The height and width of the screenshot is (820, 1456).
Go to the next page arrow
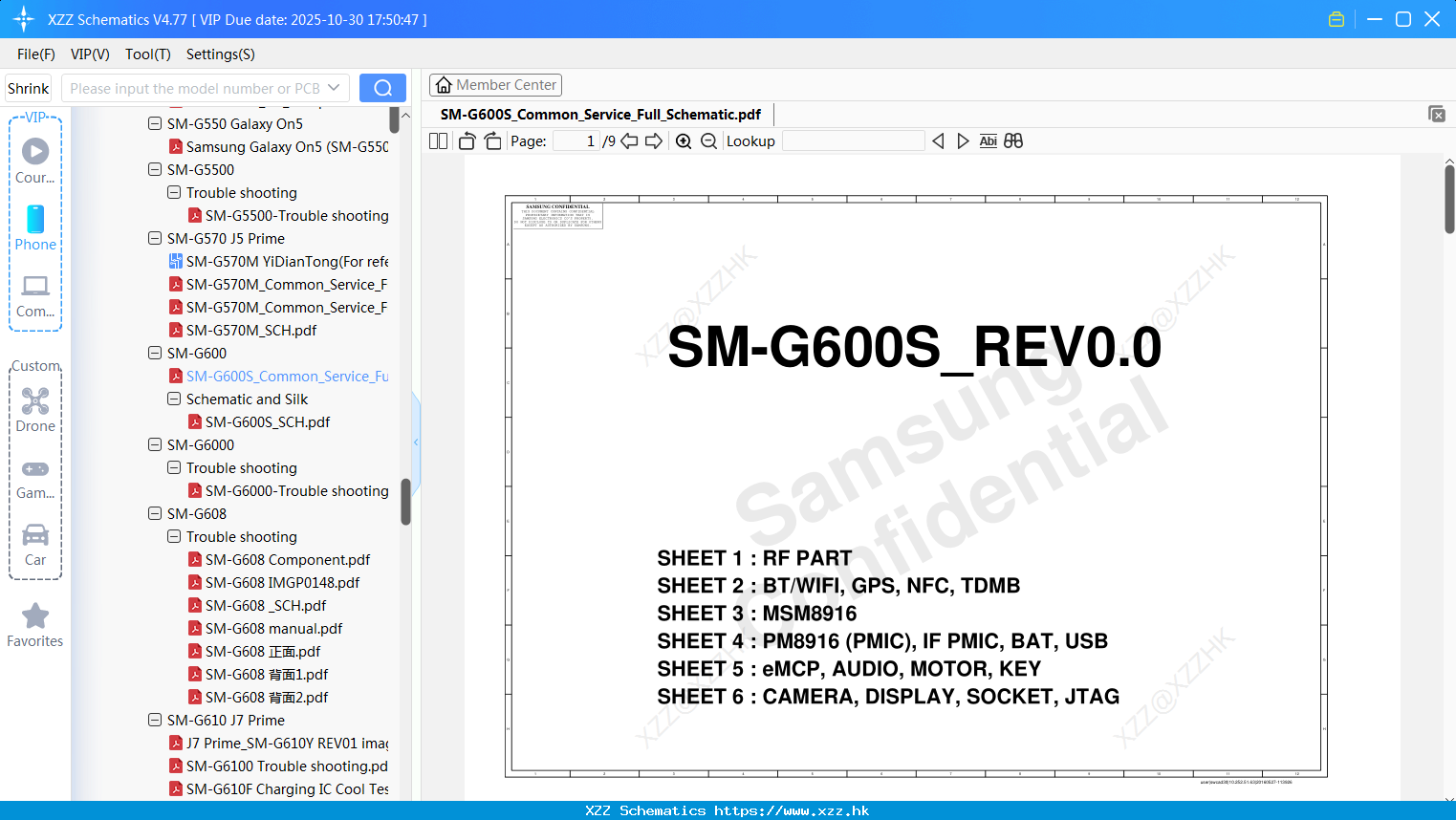coord(654,140)
